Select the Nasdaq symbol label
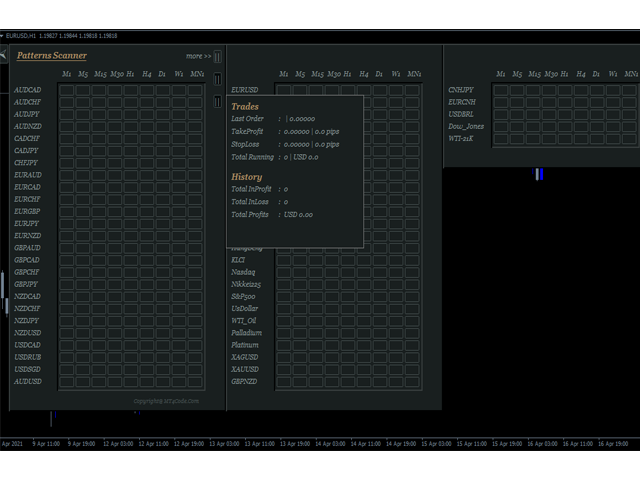The image size is (640, 480). click(243, 272)
